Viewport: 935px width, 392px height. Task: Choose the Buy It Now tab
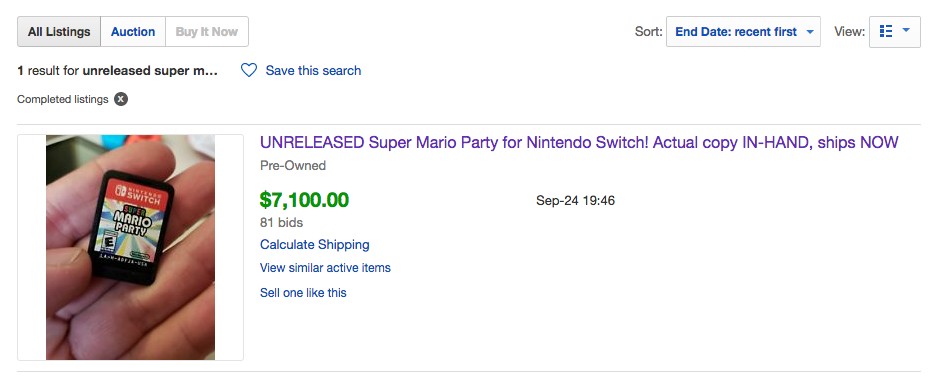click(x=207, y=32)
